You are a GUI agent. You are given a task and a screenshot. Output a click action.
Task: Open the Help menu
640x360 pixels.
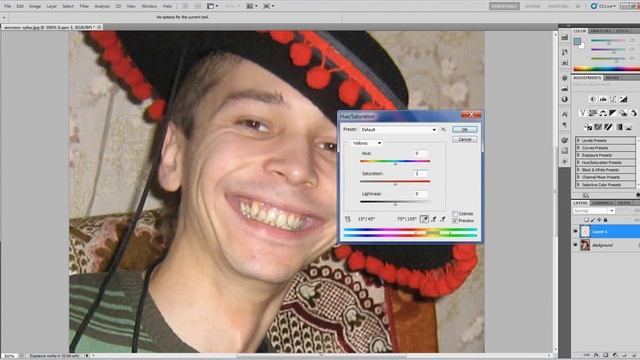(x=167, y=6)
